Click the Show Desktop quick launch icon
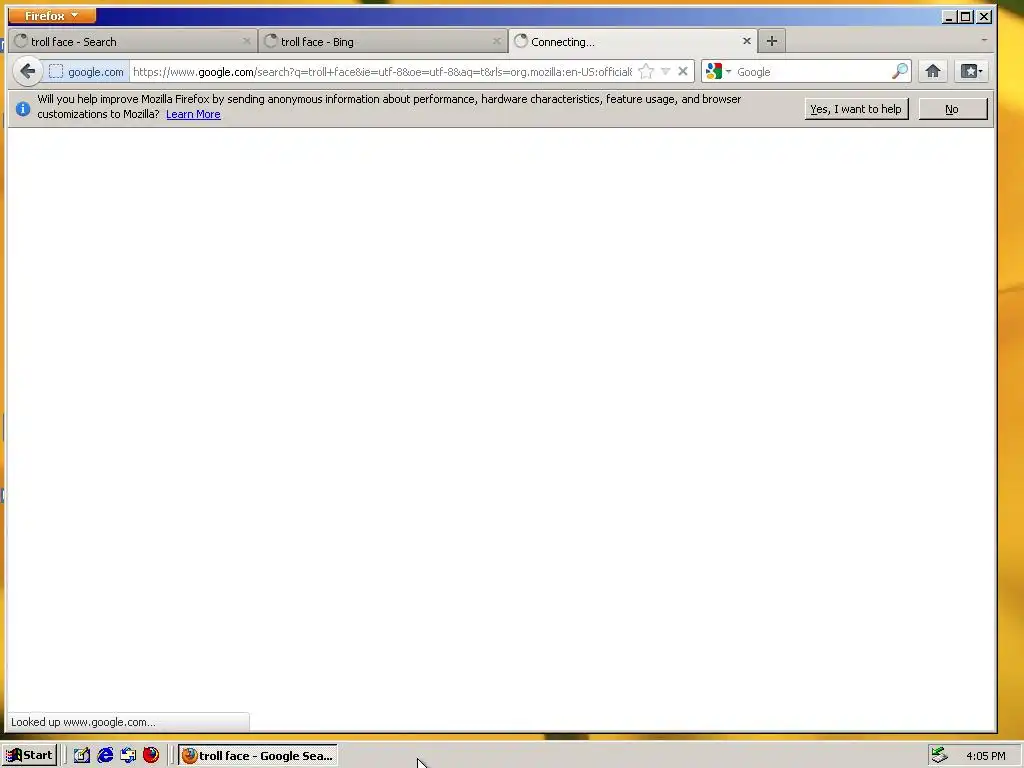Viewport: 1024px width, 768px height. (x=81, y=756)
